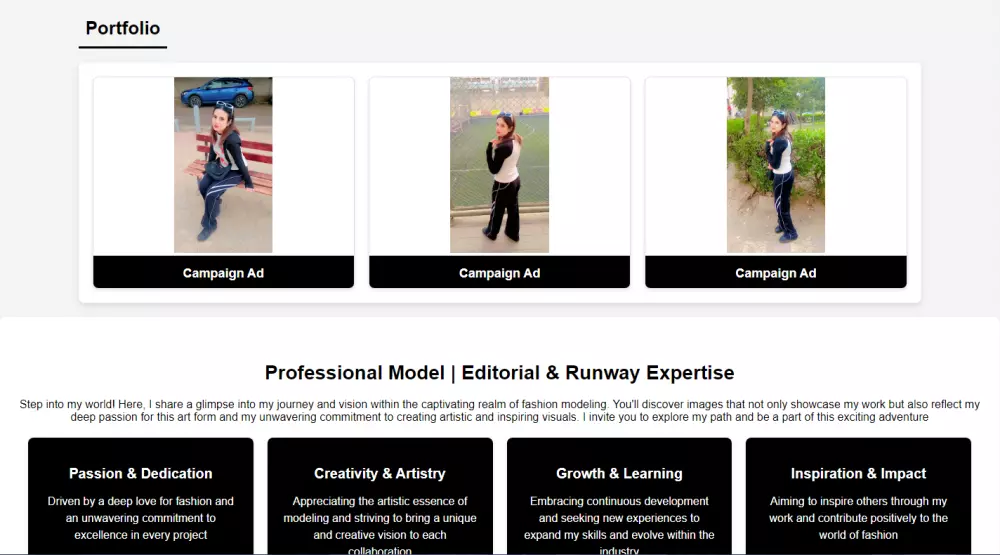The image size is (1000, 555).
Task: Click the Creativity & Artistry card
Action: (380, 496)
